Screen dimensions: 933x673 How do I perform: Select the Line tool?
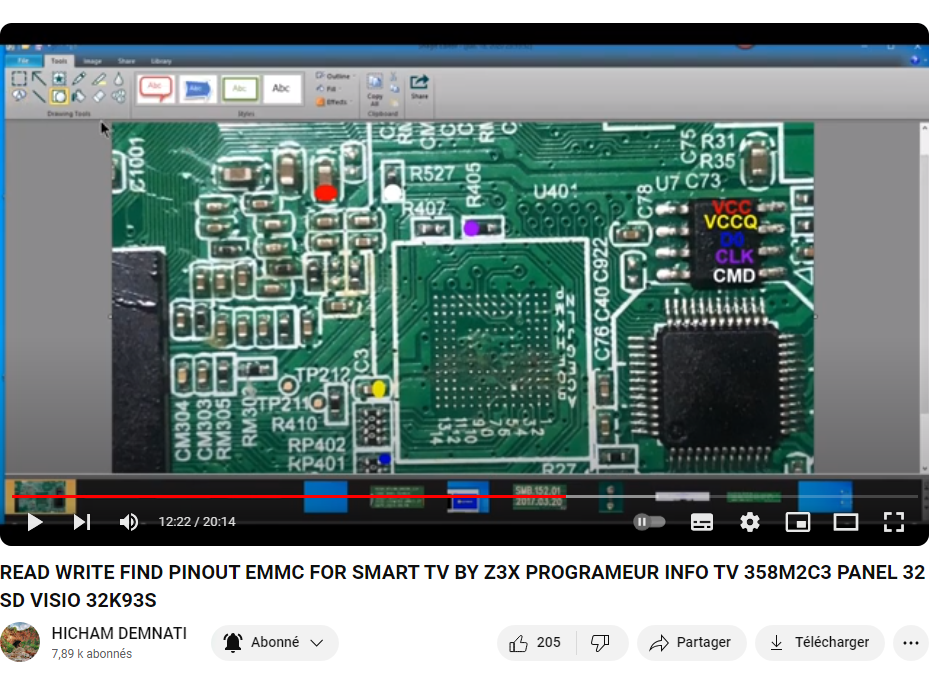pos(39,96)
